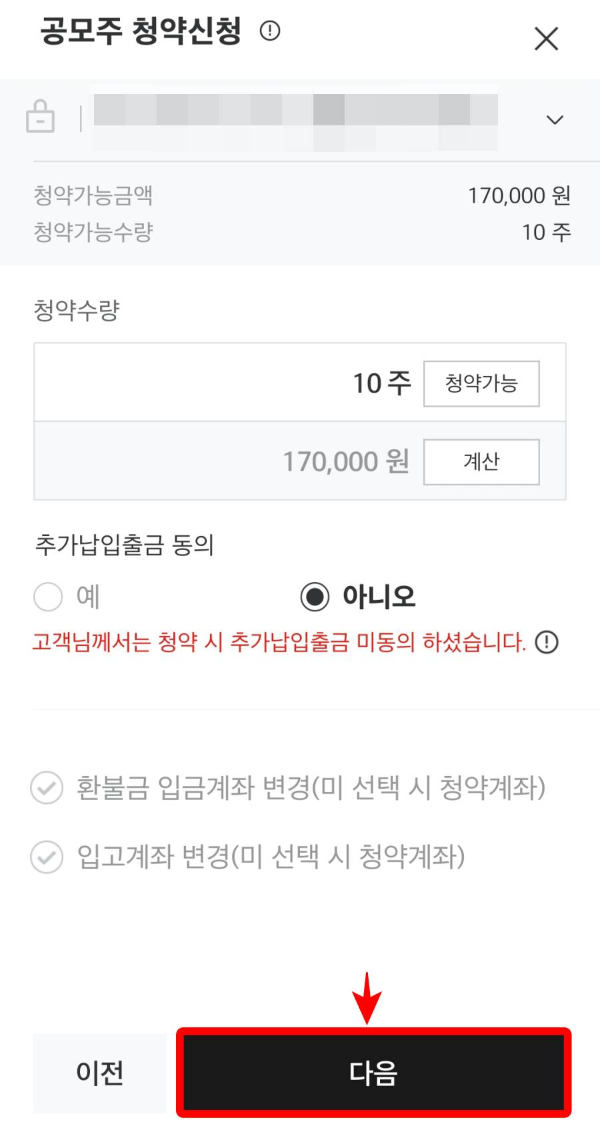The height and width of the screenshot is (1125, 600).
Task: Open the masked account picker chevron
Action: [555, 118]
